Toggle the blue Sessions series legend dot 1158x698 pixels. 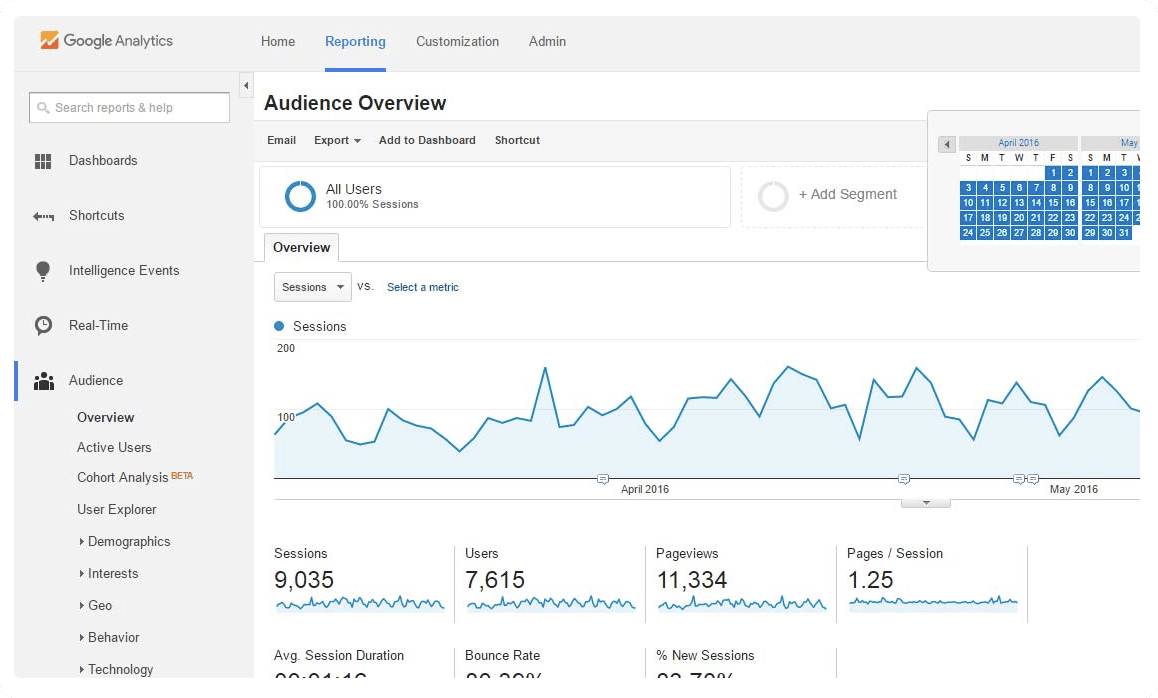[x=278, y=326]
